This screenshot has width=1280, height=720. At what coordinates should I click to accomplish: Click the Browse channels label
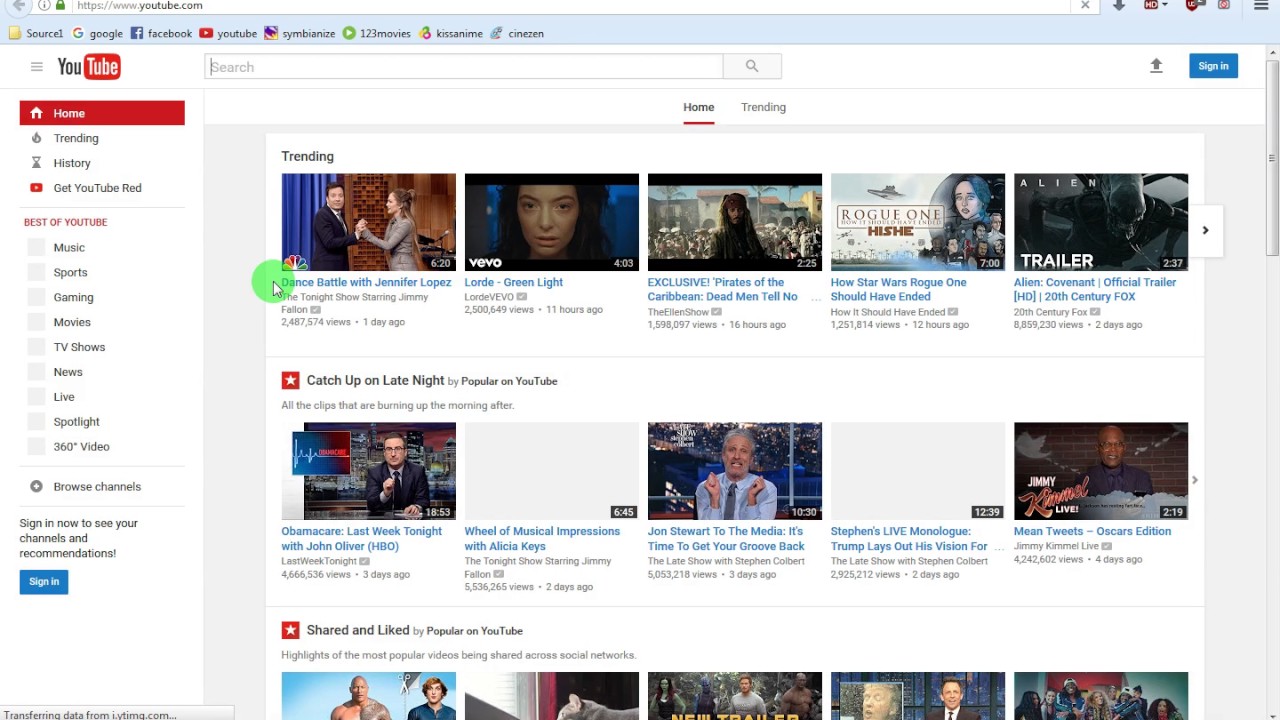(x=97, y=487)
